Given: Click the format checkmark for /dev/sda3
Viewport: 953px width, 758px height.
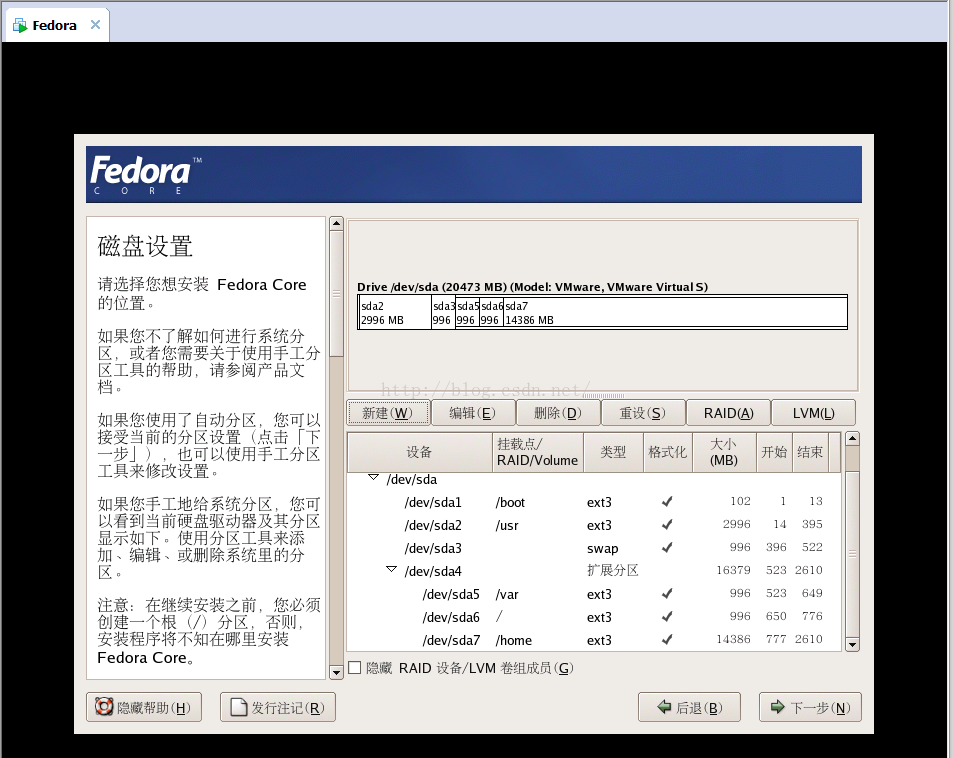Looking at the screenshot, I should 667,547.
